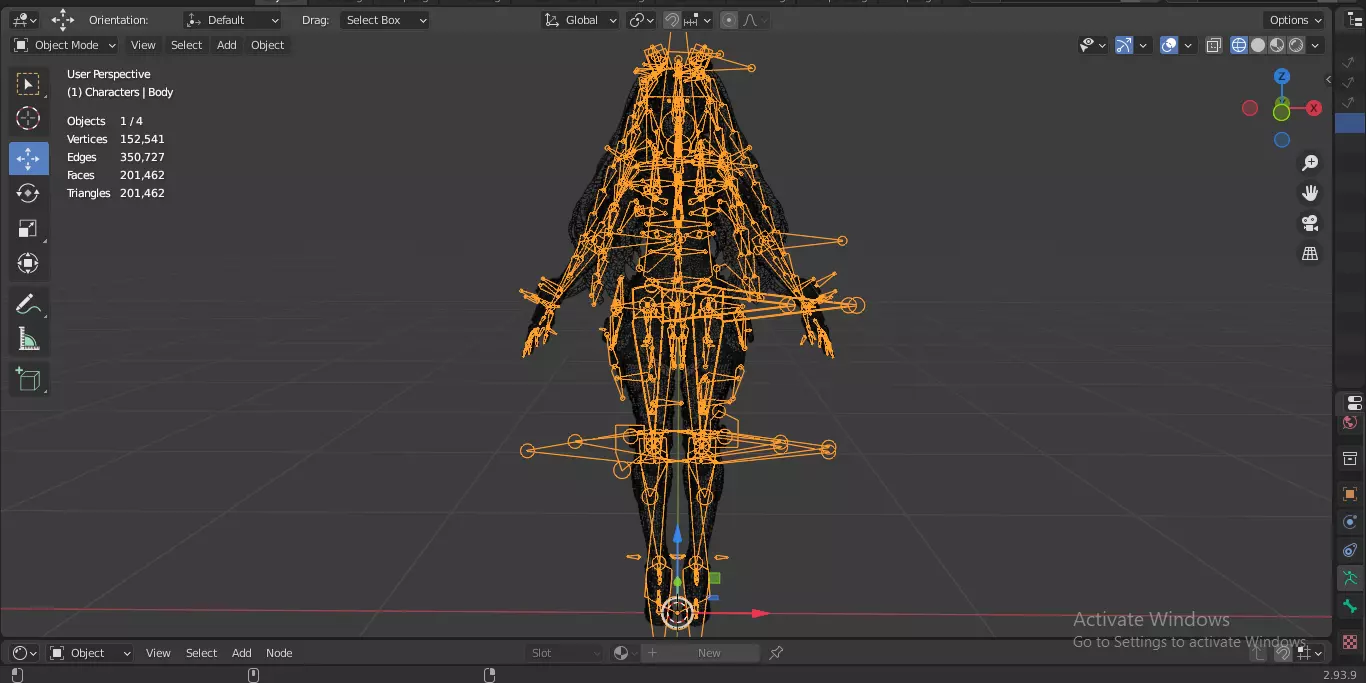Open the shader editor Node menu
The height and width of the screenshot is (683, 1366).
tap(279, 653)
